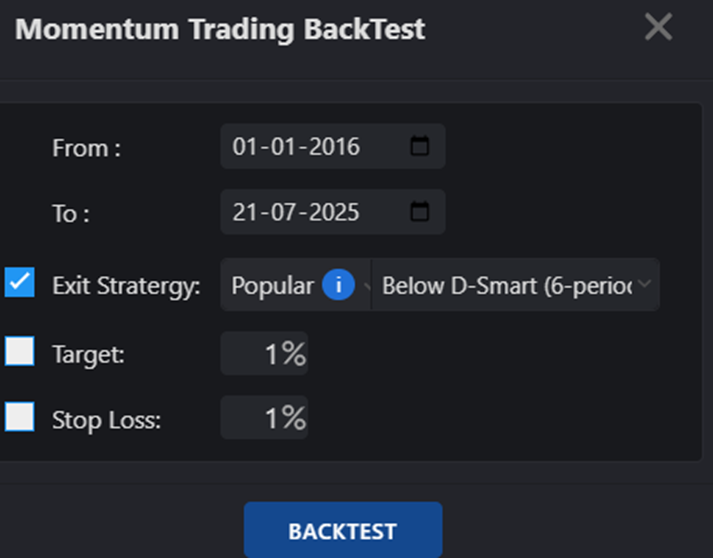Open the Below D-Smart (6-period) dropdown
The image size is (713, 558).
pyautogui.click(x=516, y=285)
